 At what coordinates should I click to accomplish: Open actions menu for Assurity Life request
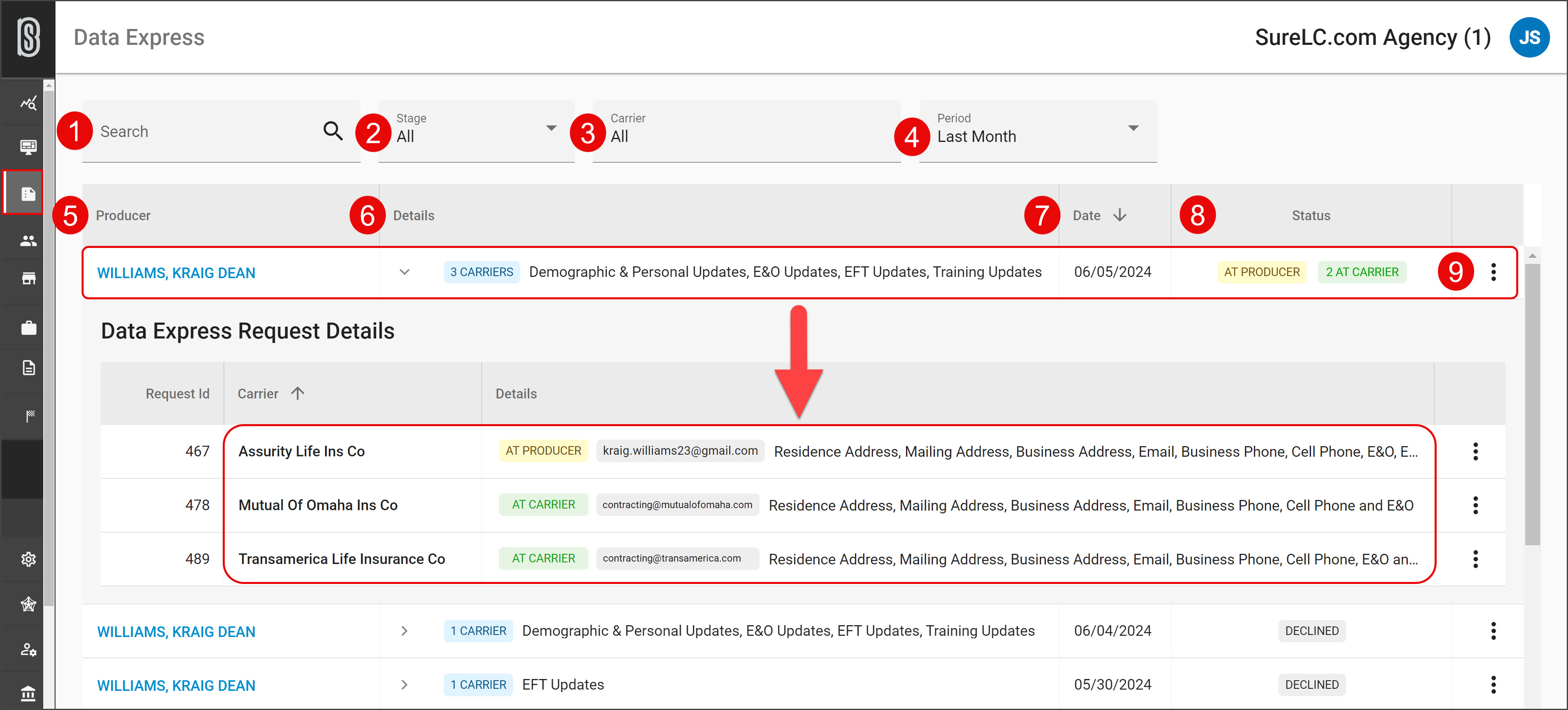pos(1475,451)
